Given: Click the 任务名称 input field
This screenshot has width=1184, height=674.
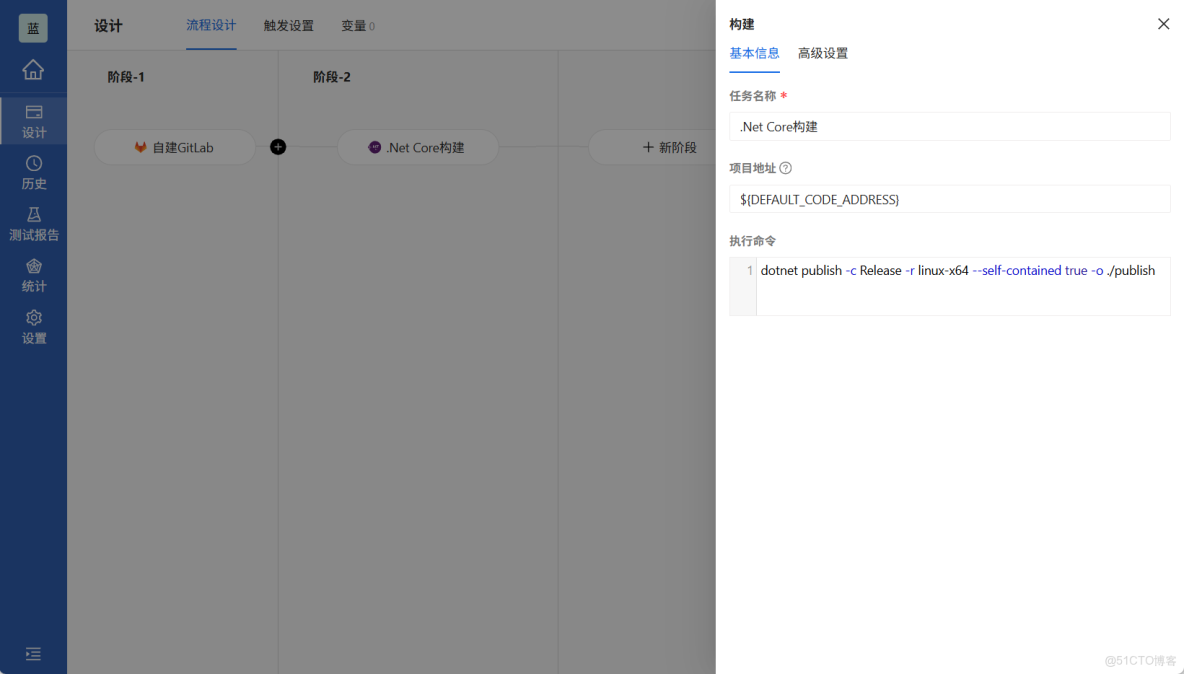Looking at the screenshot, I should [949, 126].
